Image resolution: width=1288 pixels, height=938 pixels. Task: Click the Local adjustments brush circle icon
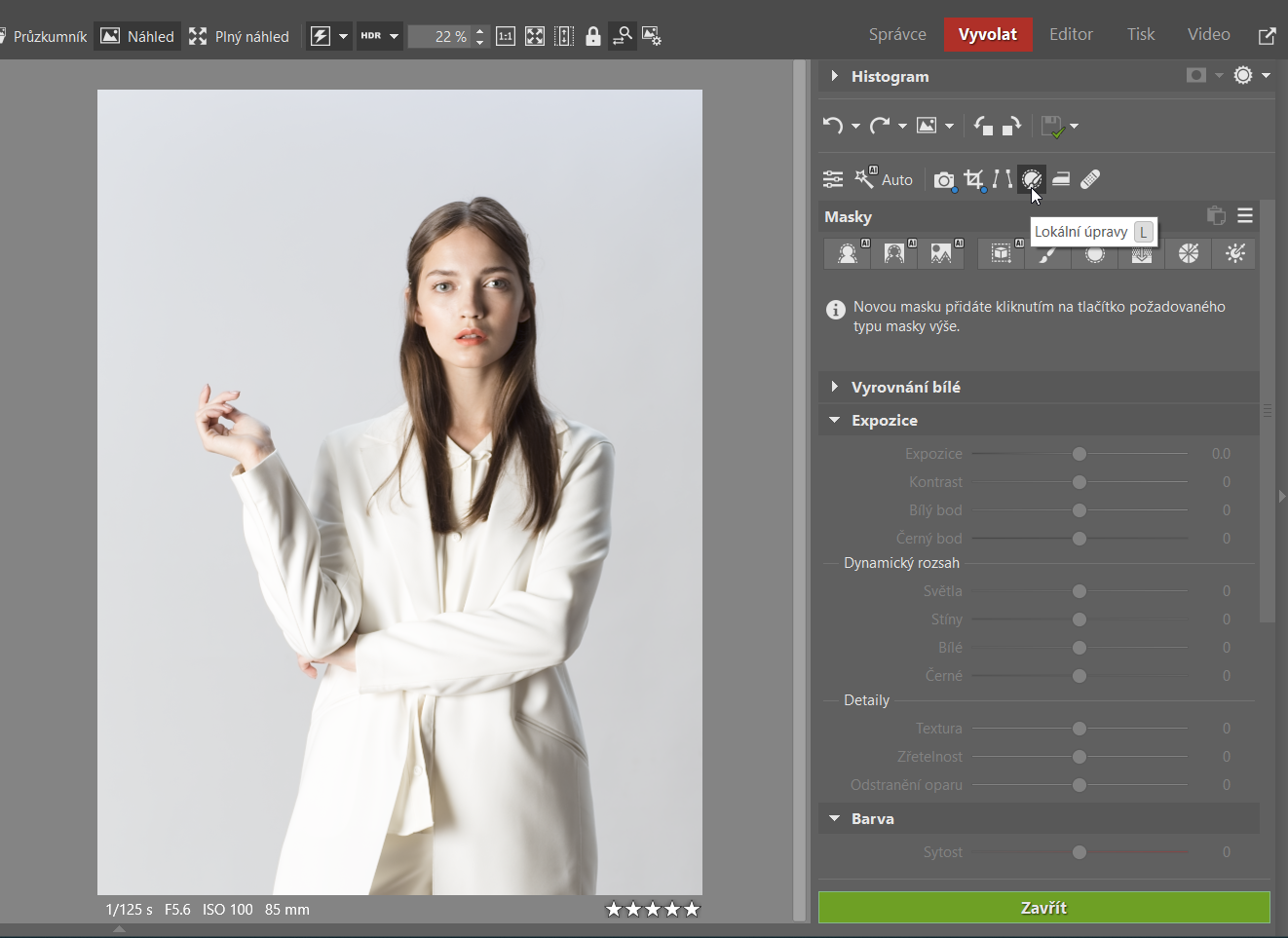click(1031, 179)
